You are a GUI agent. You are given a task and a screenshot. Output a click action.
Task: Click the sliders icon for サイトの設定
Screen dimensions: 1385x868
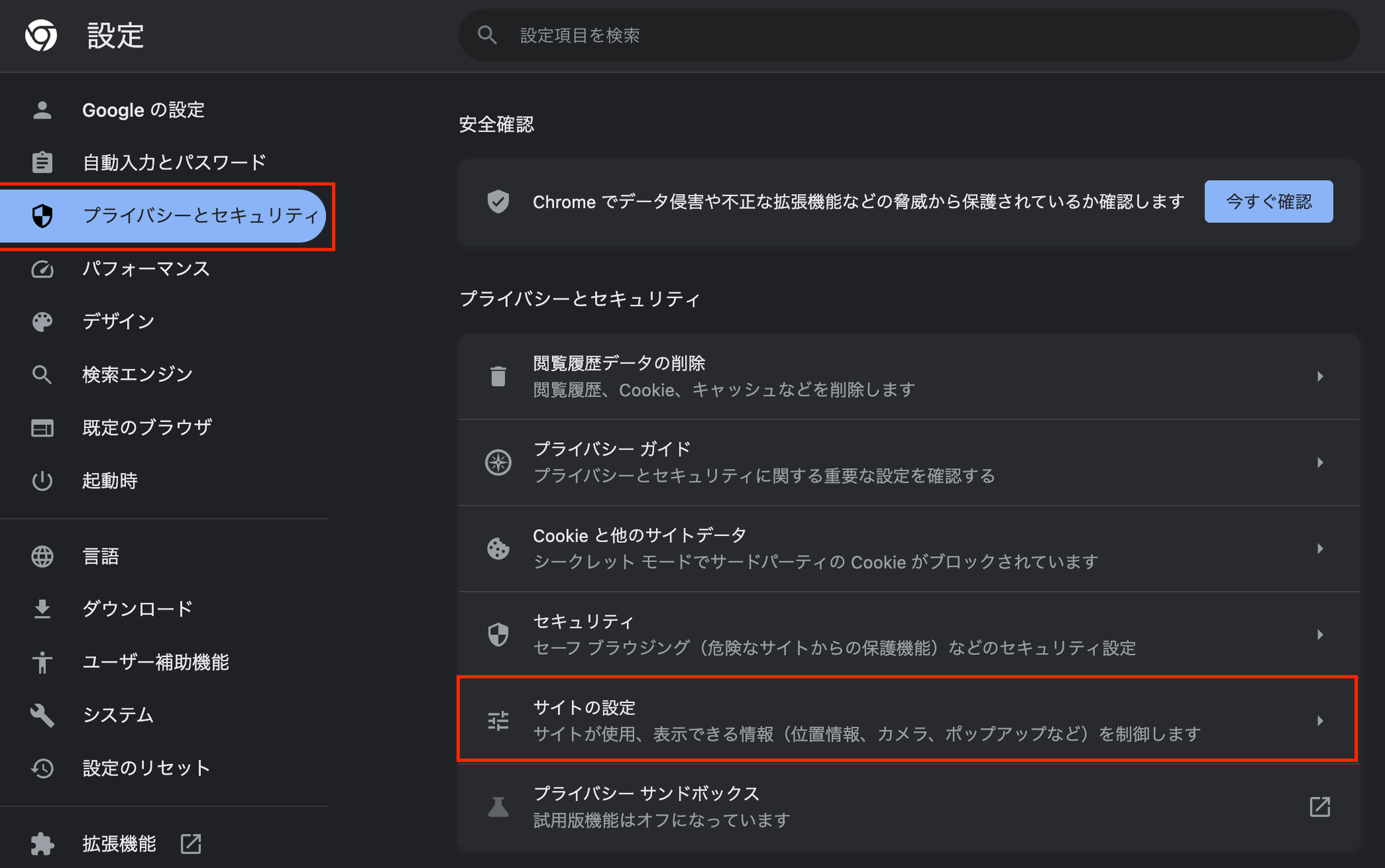pos(498,721)
